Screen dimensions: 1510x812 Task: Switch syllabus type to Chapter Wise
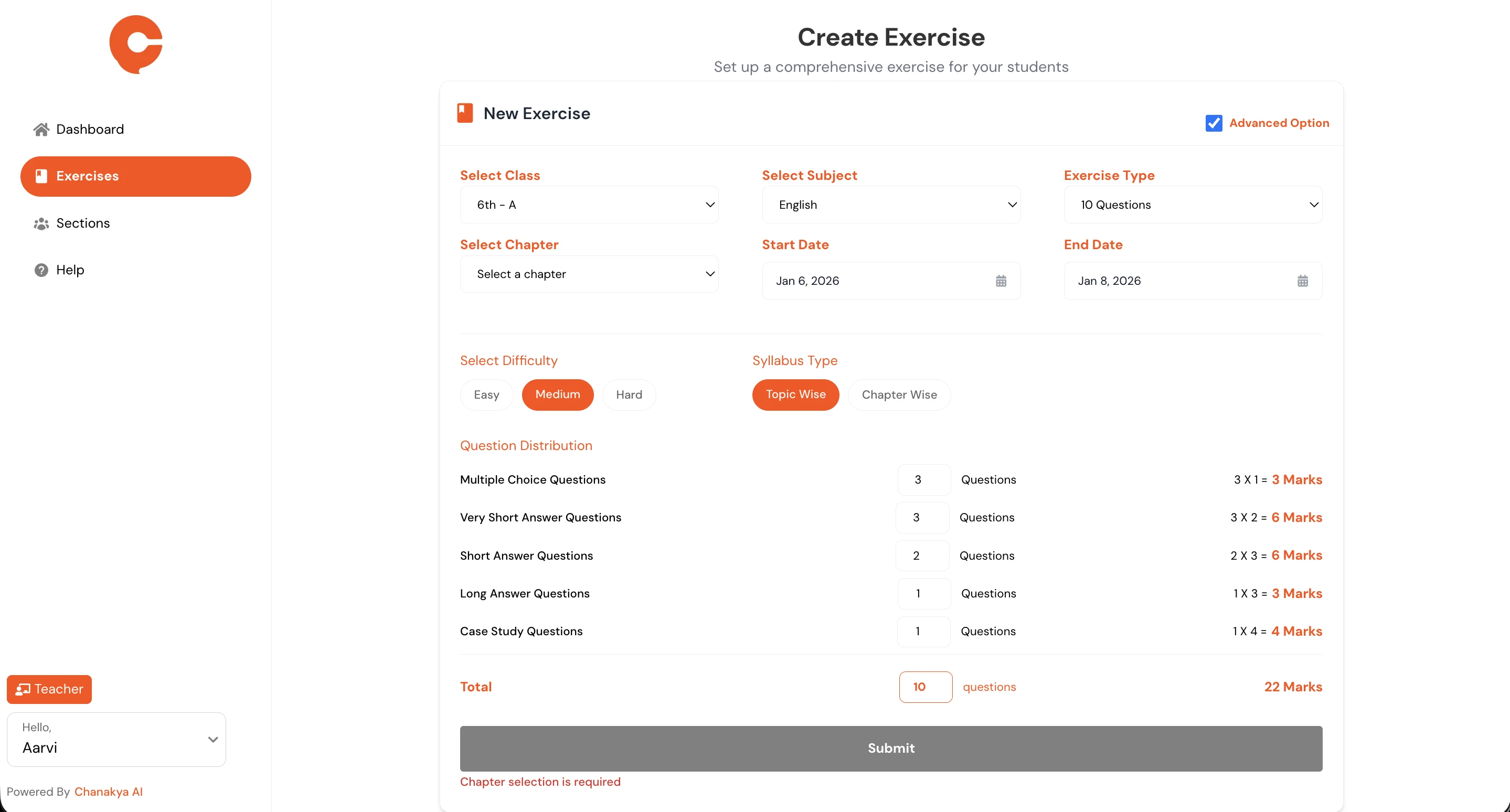pos(899,395)
